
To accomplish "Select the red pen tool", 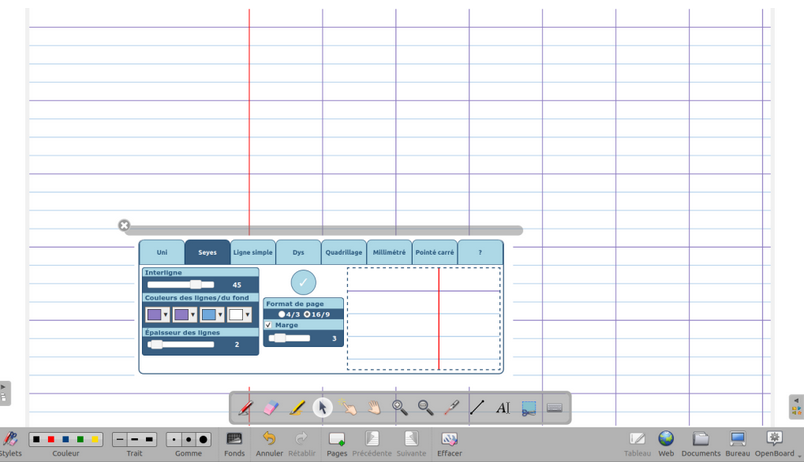I will click(x=246, y=408).
